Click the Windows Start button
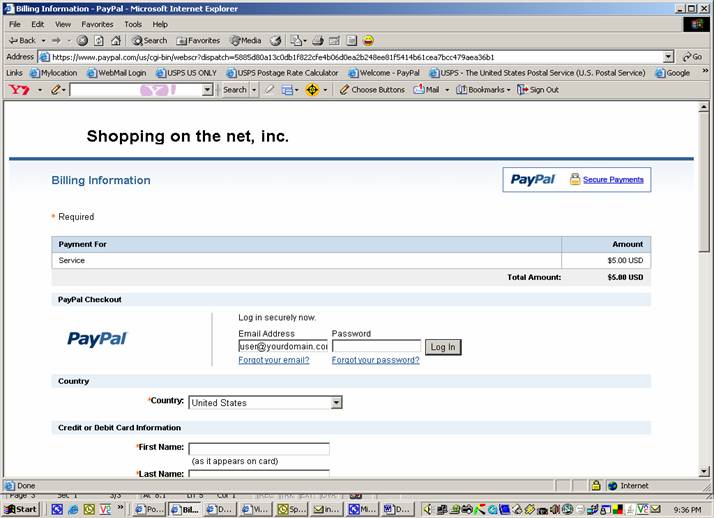Screen dimensions: 714x518 coord(21,509)
